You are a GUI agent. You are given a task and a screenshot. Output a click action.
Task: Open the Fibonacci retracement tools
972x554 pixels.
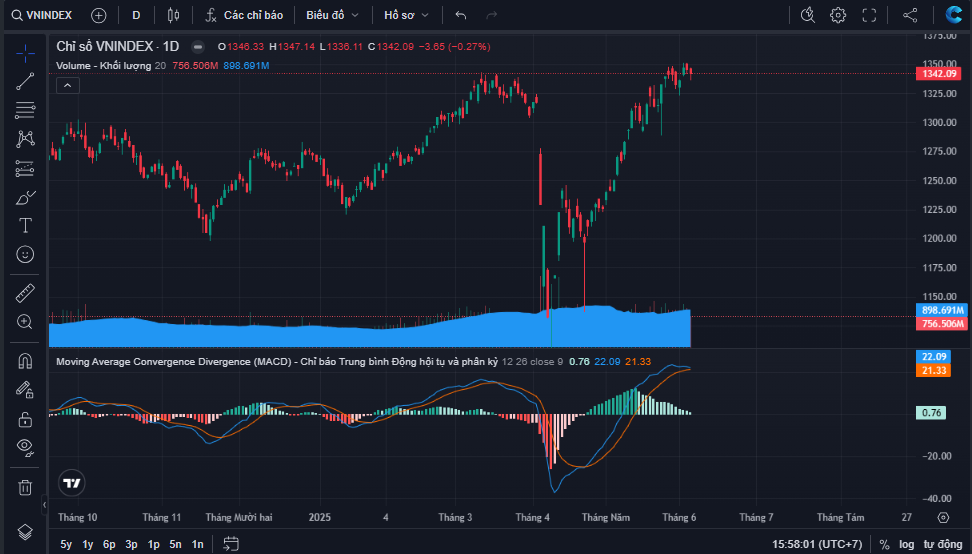pos(25,110)
